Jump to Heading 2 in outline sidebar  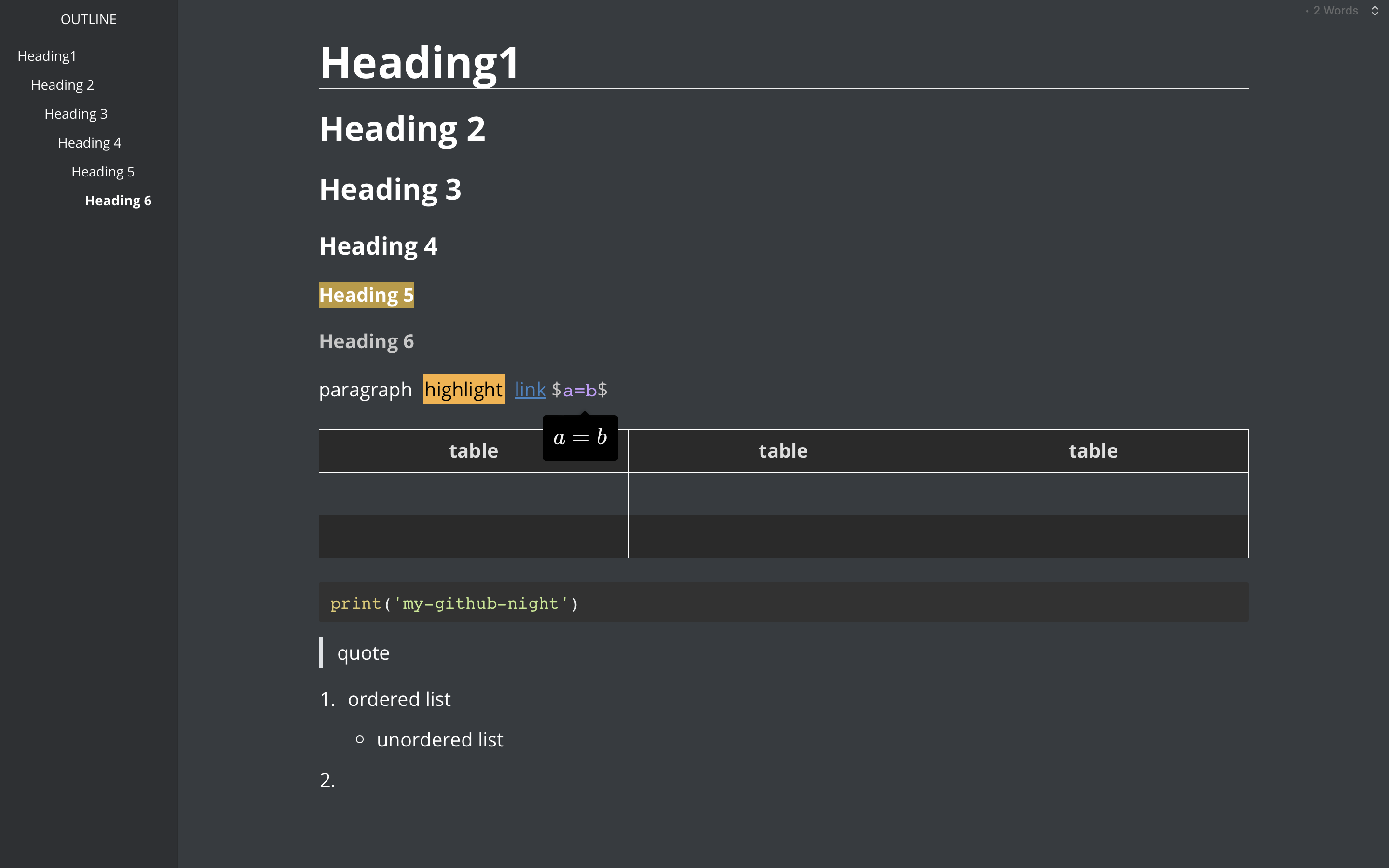point(63,85)
